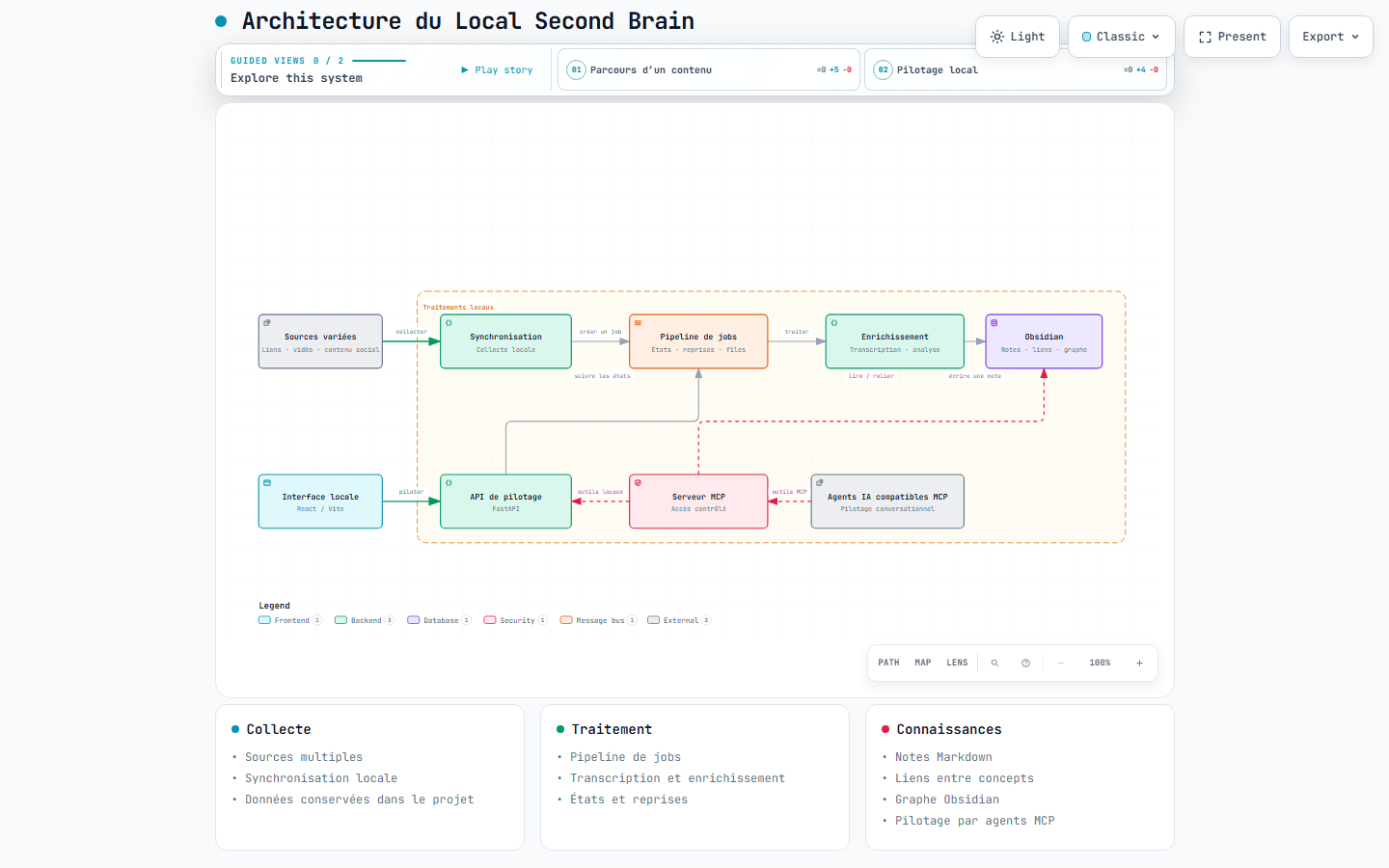This screenshot has height=868, width=1389.
Task: Select the Interface locale node
Action: [x=320, y=502]
